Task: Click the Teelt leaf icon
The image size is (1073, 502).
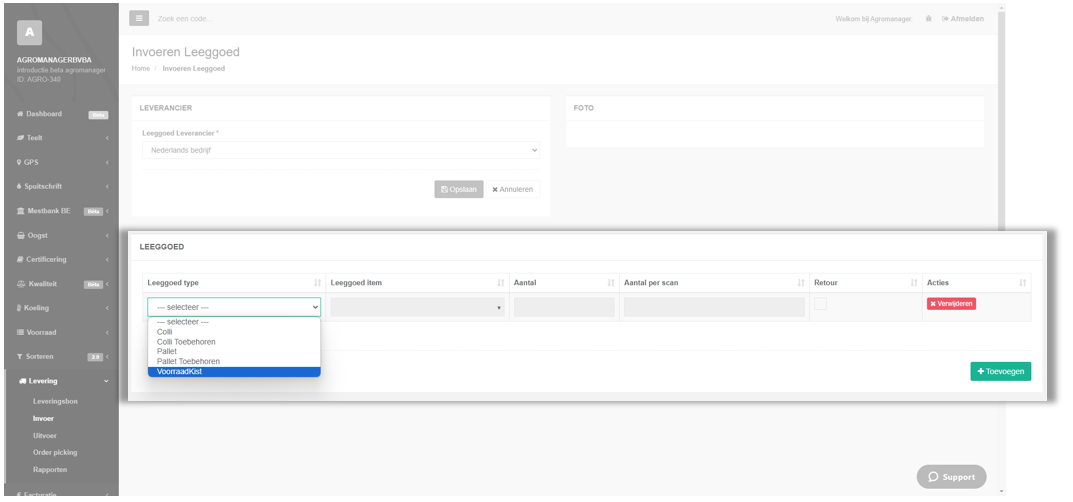Action: coord(21,138)
